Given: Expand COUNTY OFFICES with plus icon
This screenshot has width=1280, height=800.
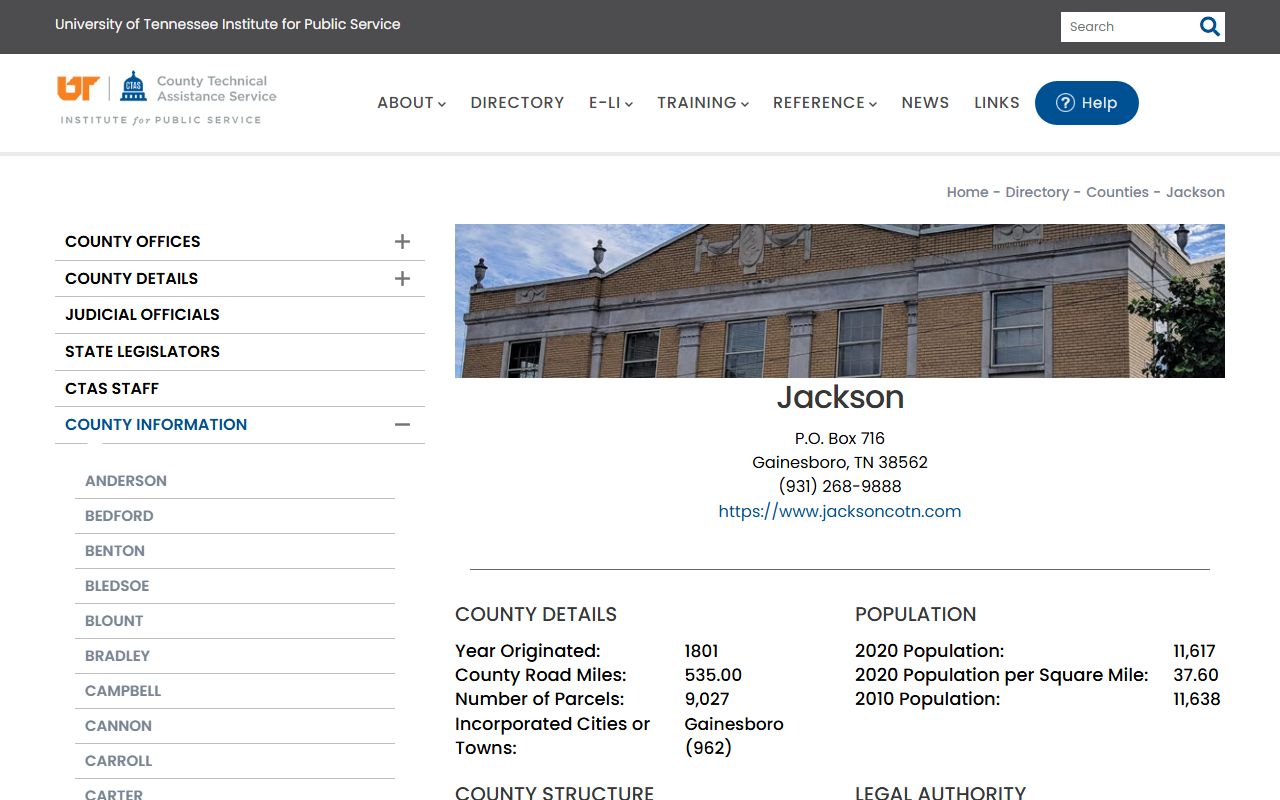Looking at the screenshot, I should (402, 241).
